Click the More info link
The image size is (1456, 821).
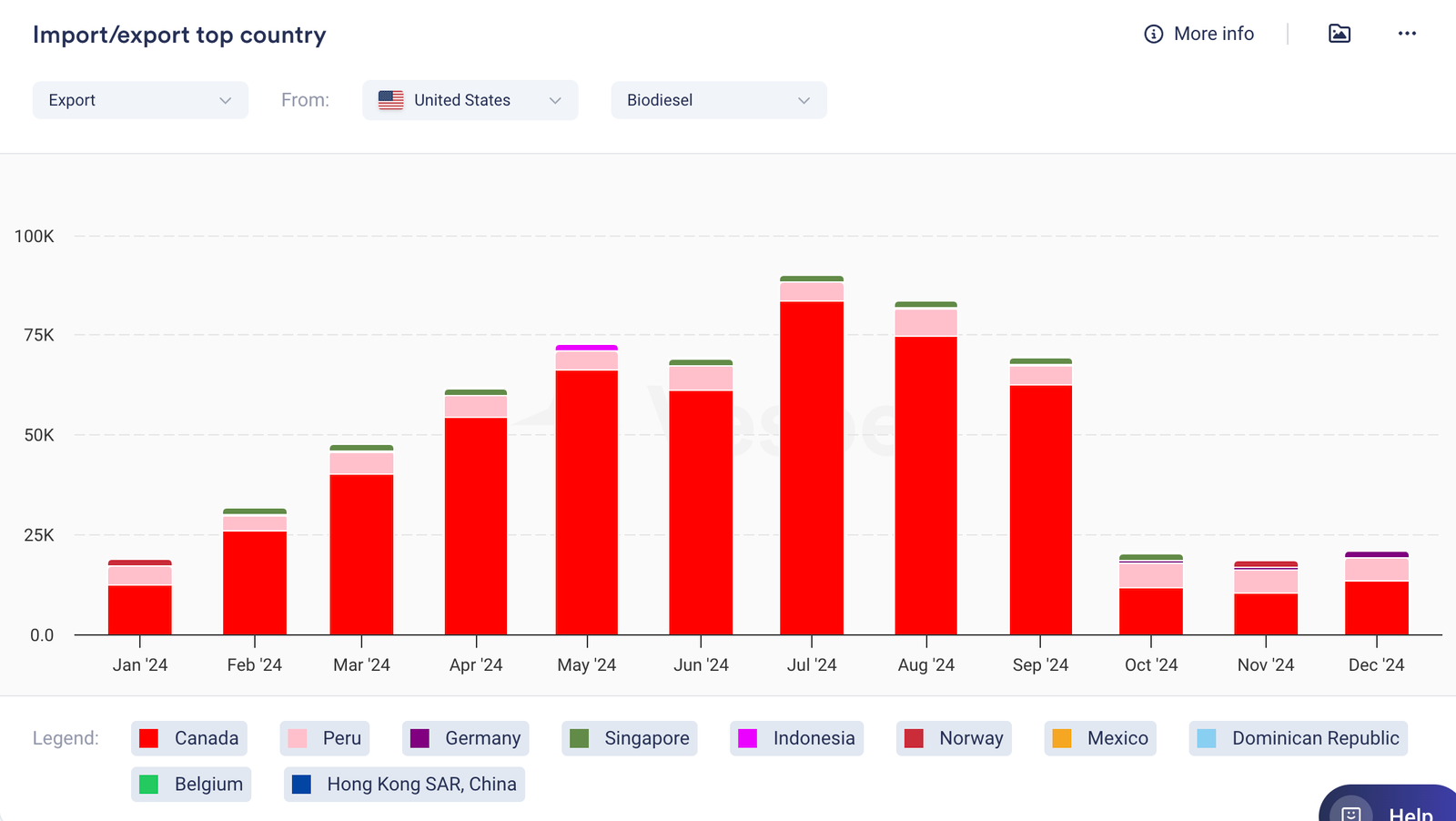pyautogui.click(x=1213, y=34)
